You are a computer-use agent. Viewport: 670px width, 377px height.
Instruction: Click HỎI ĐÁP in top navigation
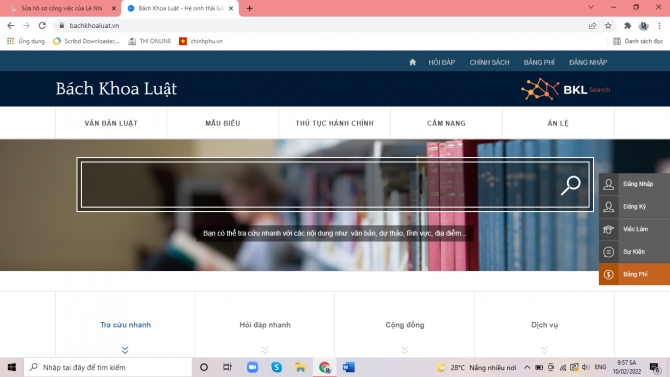442,62
